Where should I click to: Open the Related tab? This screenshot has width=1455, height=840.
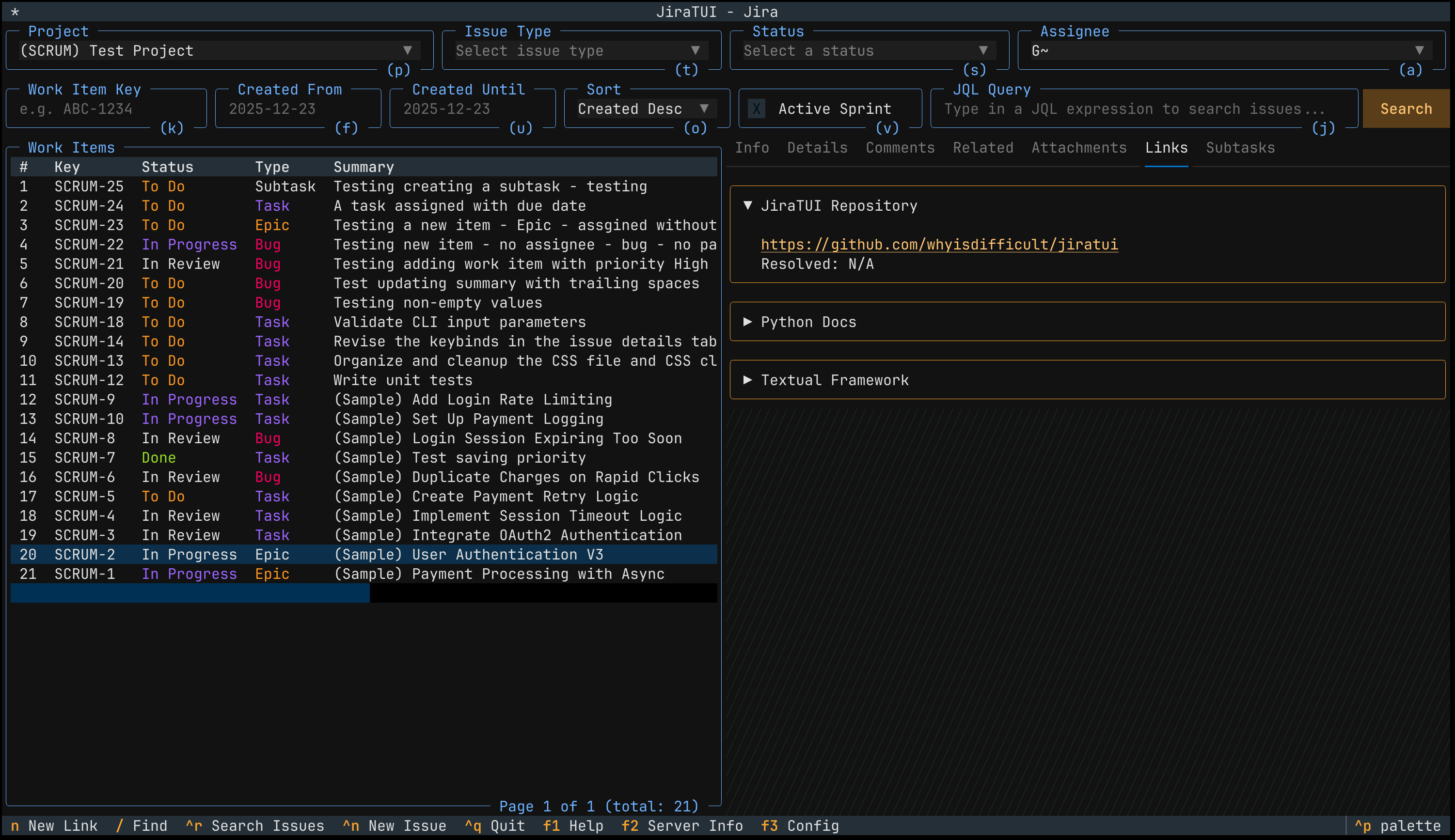(x=983, y=148)
